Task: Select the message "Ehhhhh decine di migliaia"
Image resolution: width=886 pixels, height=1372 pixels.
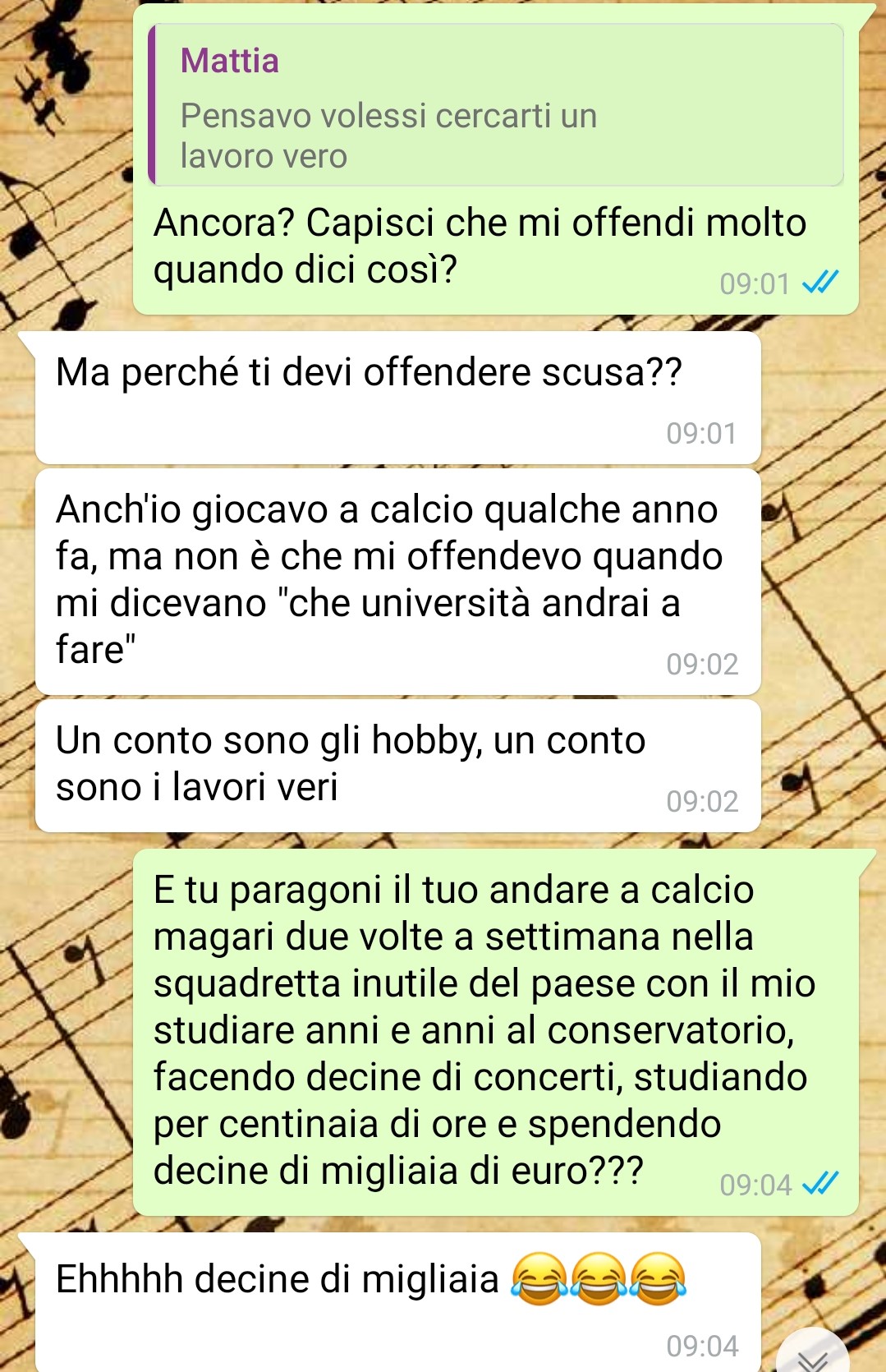Action: [398, 1302]
